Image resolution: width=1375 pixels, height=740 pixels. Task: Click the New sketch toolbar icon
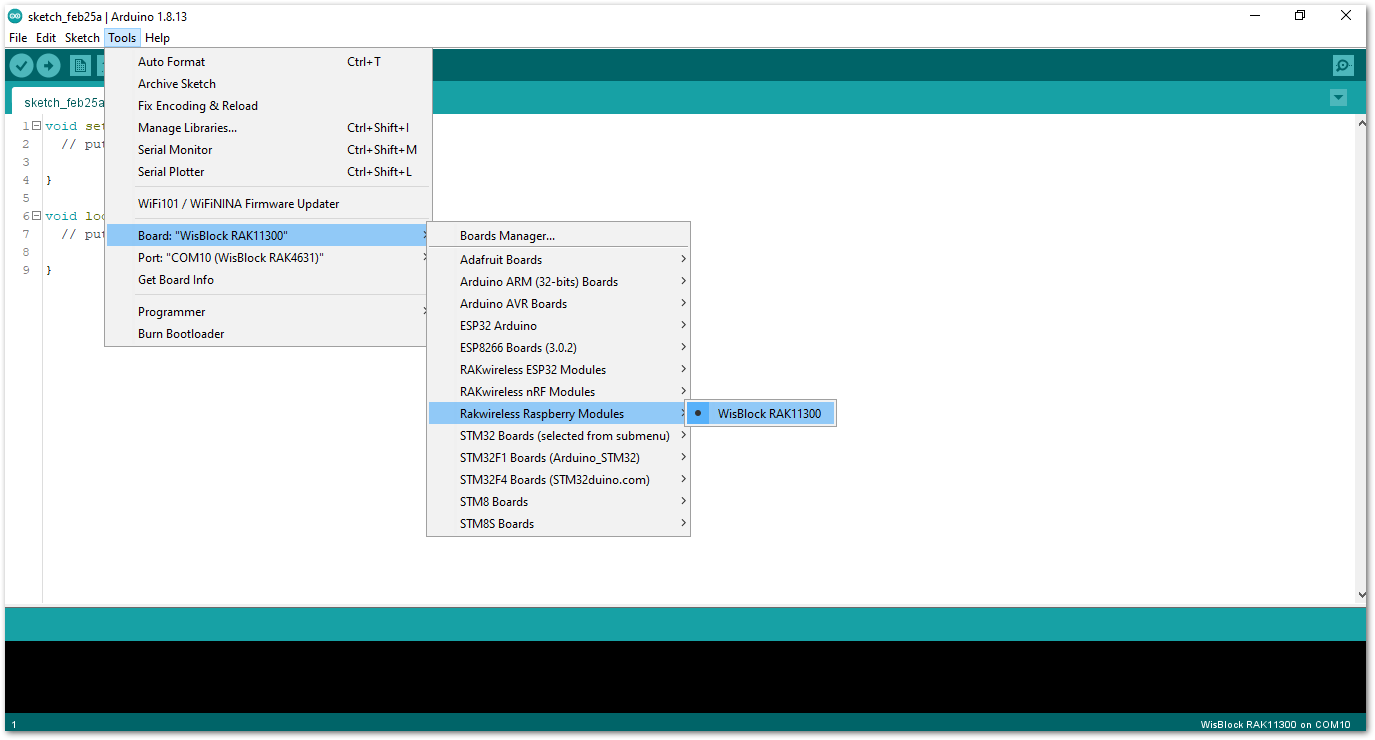pyautogui.click(x=80, y=65)
